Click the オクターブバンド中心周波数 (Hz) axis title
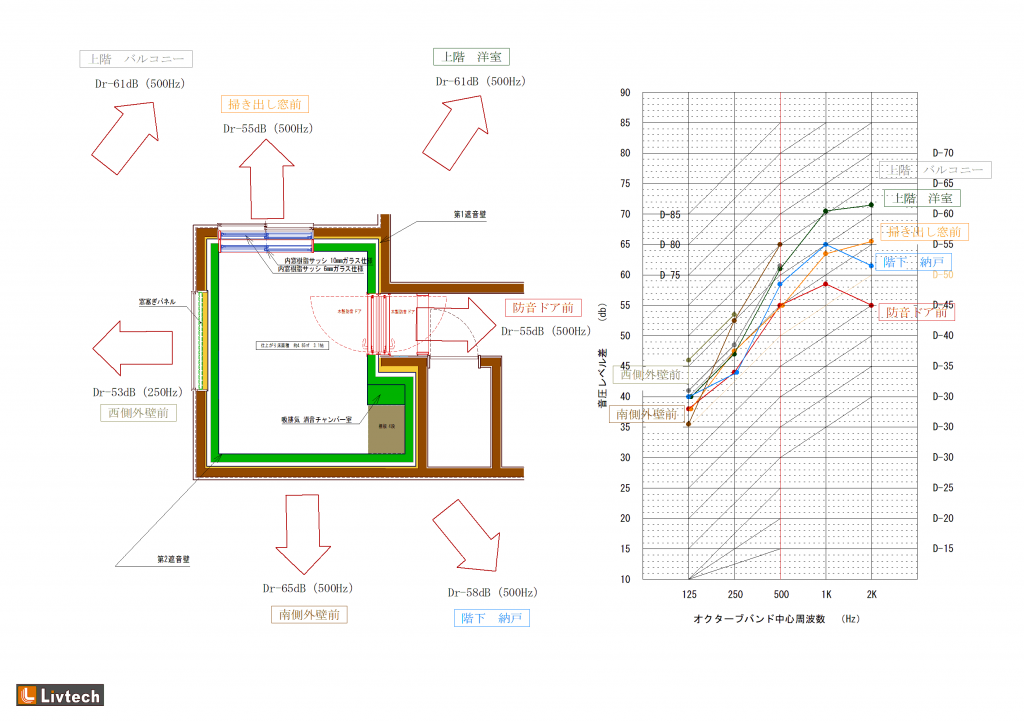Screen dimensions: 1024x723 [776, 619]
